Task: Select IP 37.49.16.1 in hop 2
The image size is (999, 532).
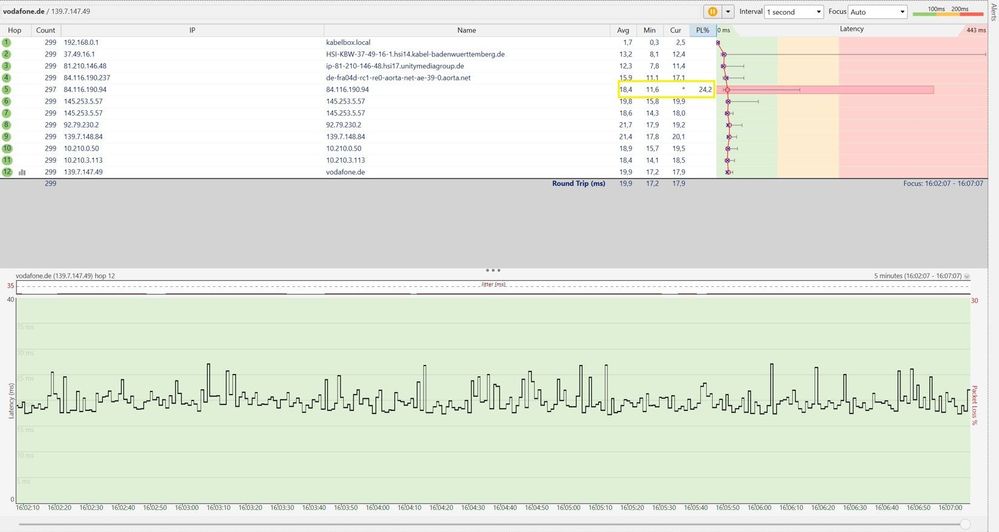Action: pos(79,54)
